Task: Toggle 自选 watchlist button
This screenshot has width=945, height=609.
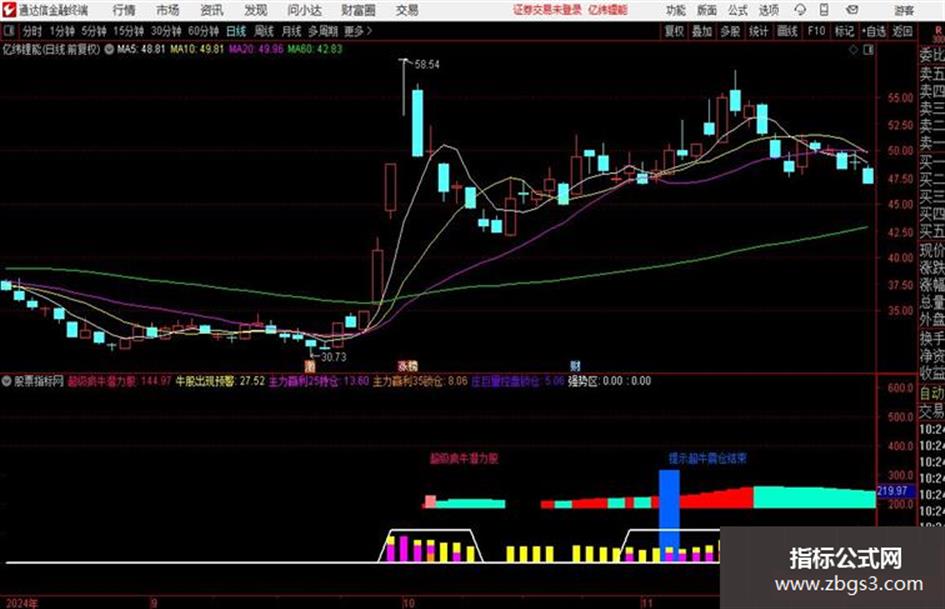Action: point(874,31)
